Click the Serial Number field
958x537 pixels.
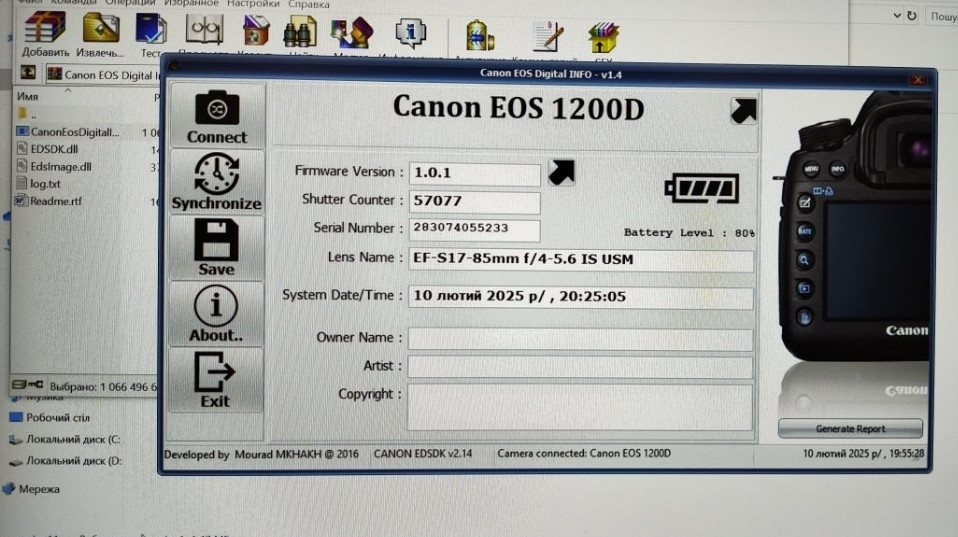[474, 229]
